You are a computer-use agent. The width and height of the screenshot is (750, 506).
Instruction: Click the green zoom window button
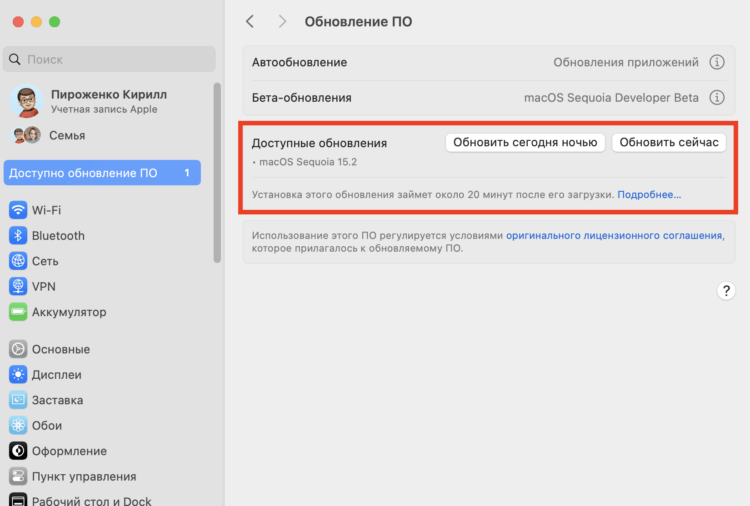tap(55, 22)
